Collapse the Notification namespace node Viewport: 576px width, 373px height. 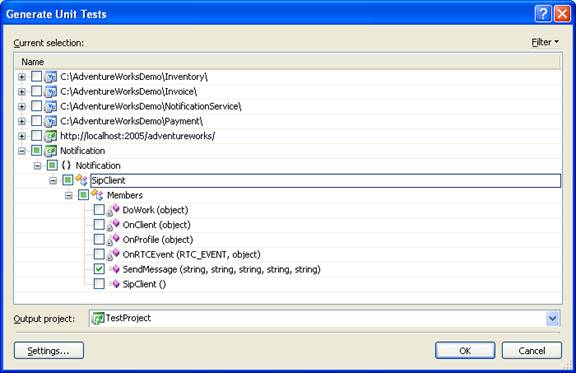point(37,166)
